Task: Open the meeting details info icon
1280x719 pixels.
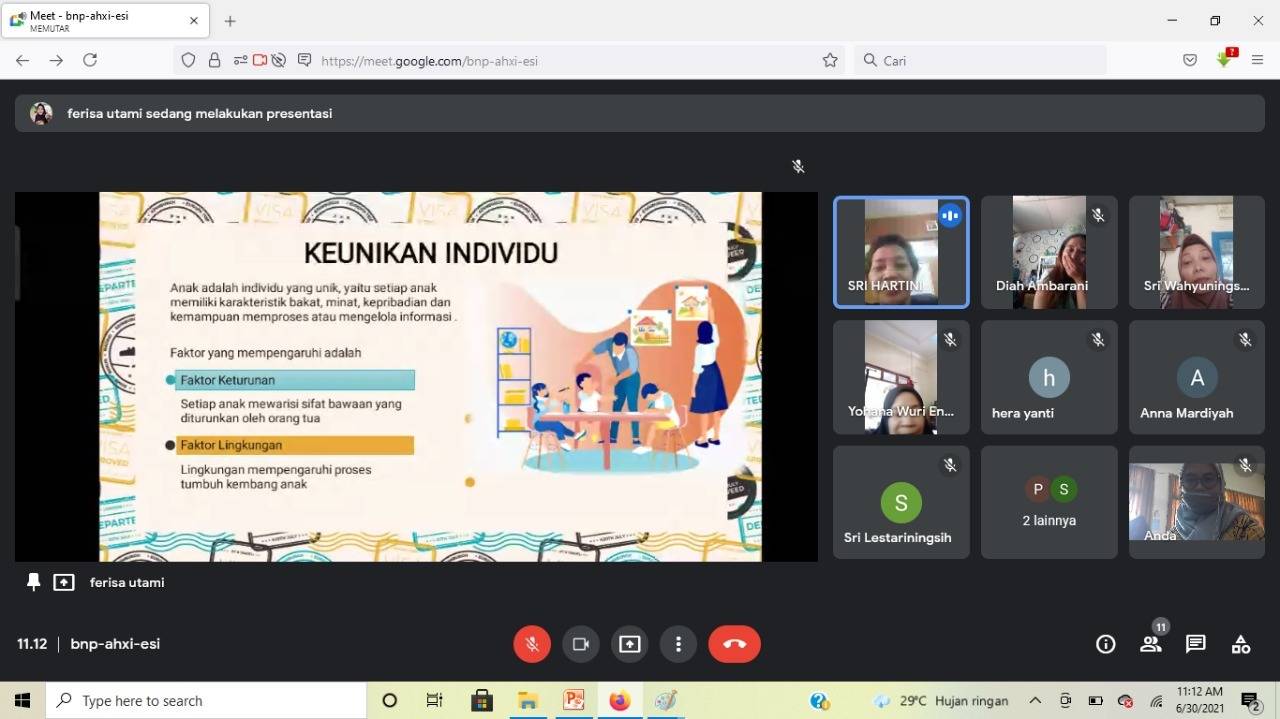Action: click(x=1105, y=644)
